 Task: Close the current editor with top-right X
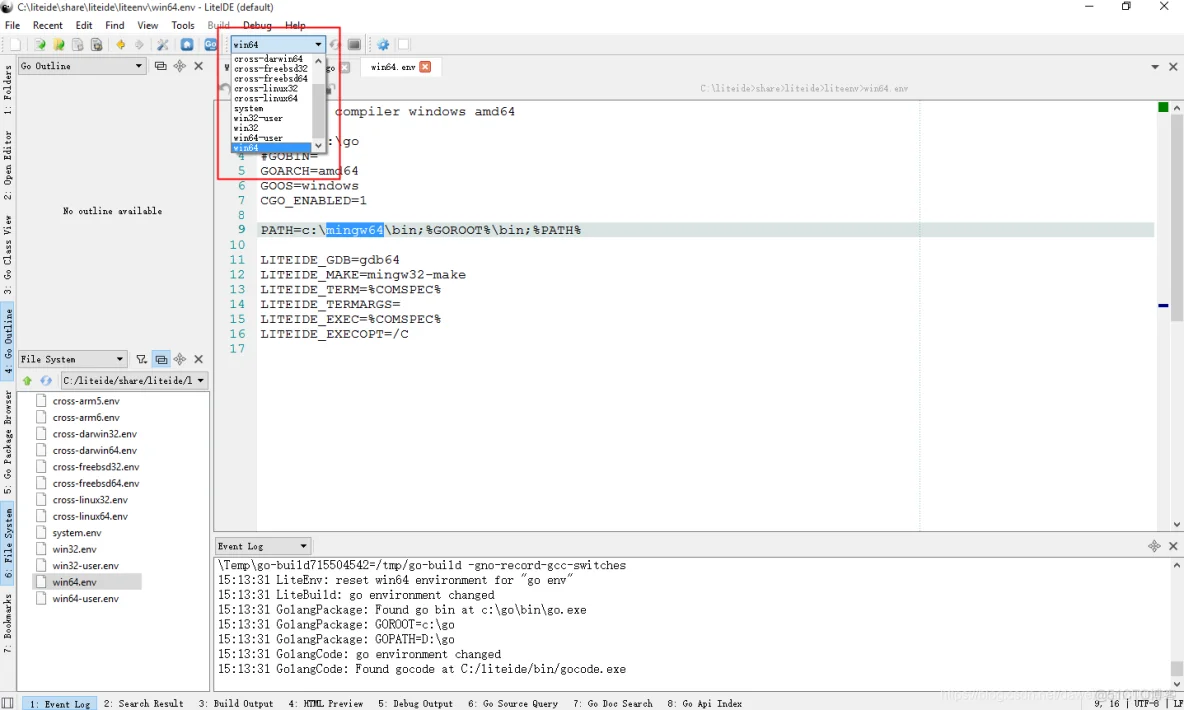tap(1173, 66)
